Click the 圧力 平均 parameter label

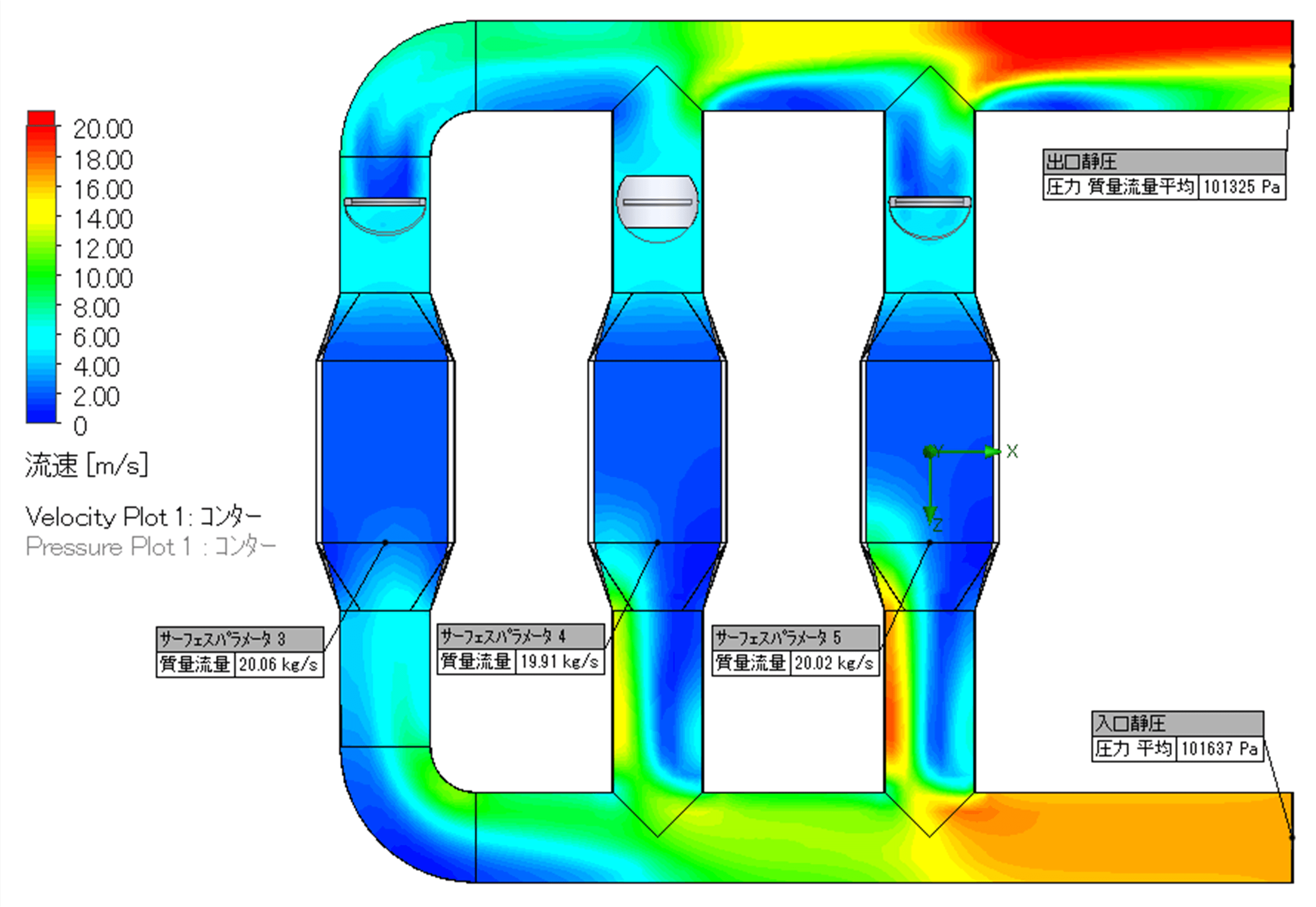coord(1134,749)
